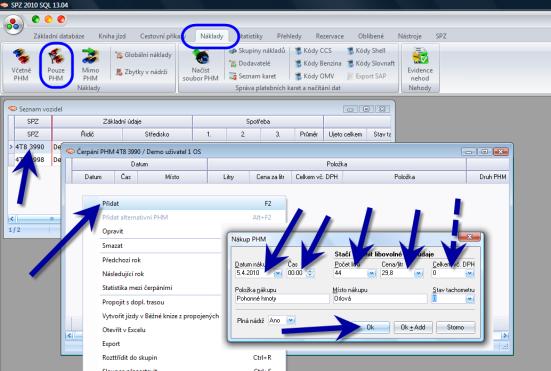Viewport: 551px width, 371px height.
Task: Switch to Kniha jízd tab
Action: [112, 36]
